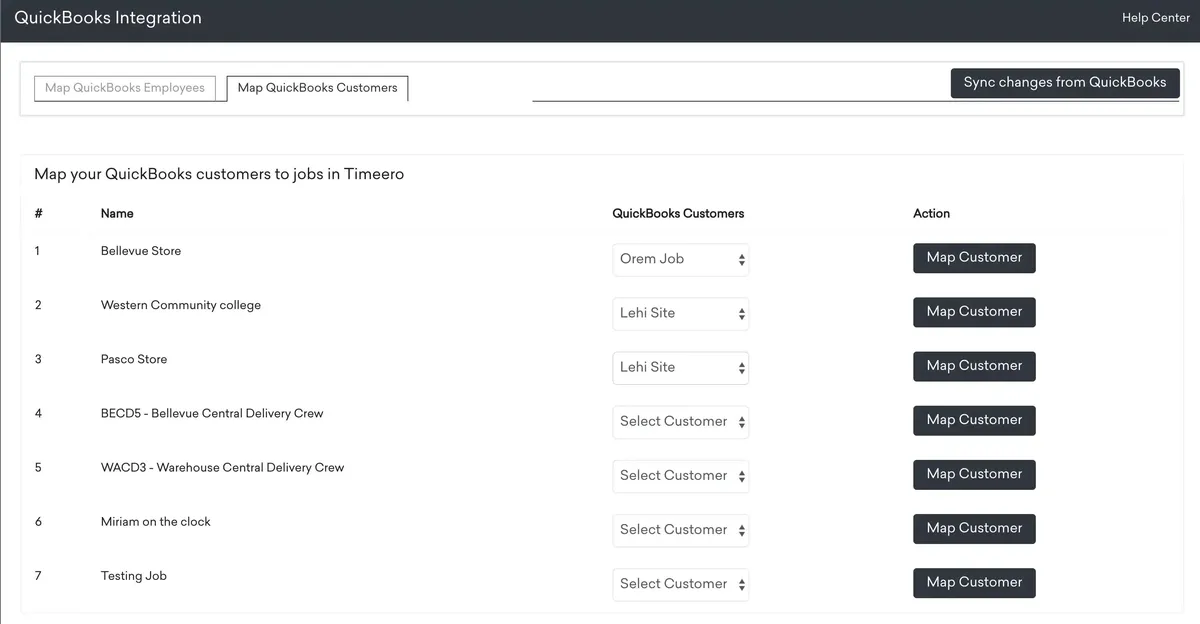The height and width of the screenshot is (624, 1200).
Task: Open Select Customer dropdown for WACD3 row
Action: pos(681,475)
